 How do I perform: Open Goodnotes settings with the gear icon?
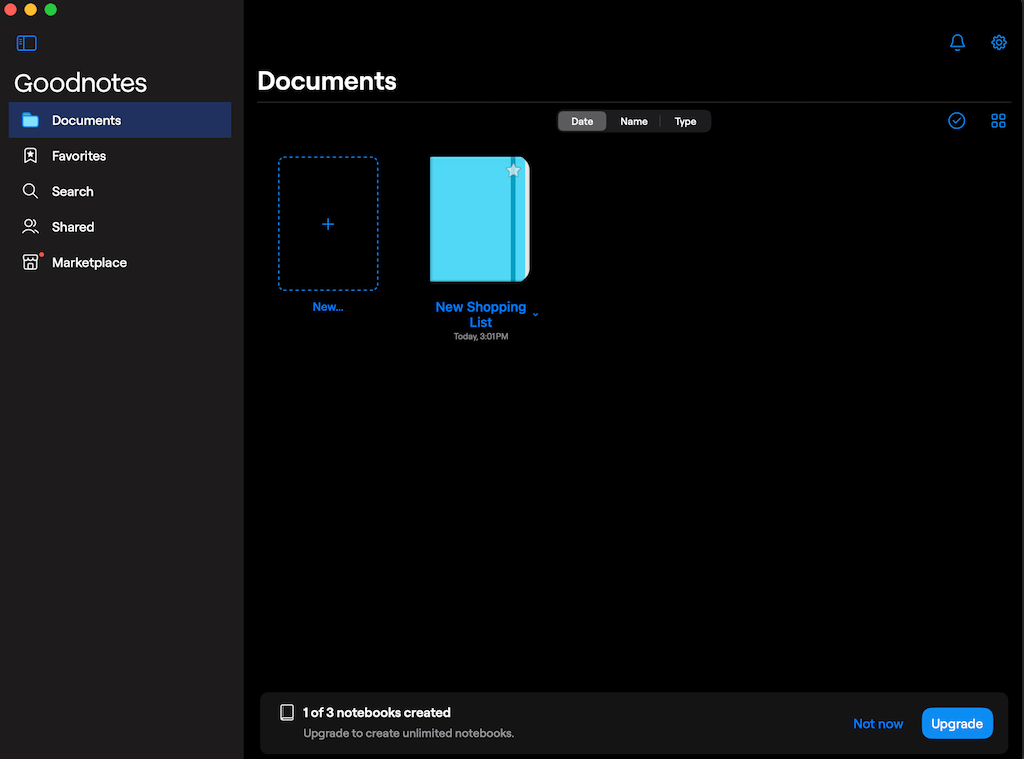coord(998,43)
